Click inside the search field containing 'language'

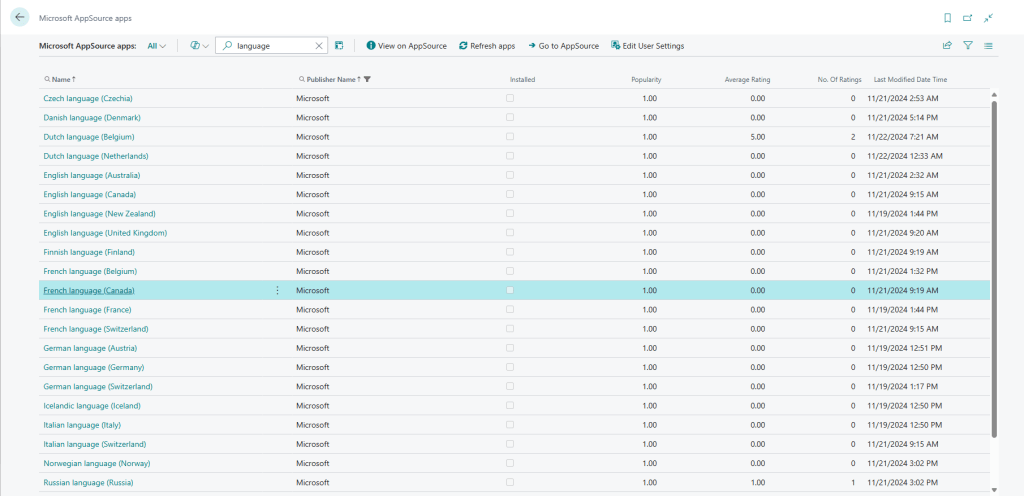tap(273, 46)
